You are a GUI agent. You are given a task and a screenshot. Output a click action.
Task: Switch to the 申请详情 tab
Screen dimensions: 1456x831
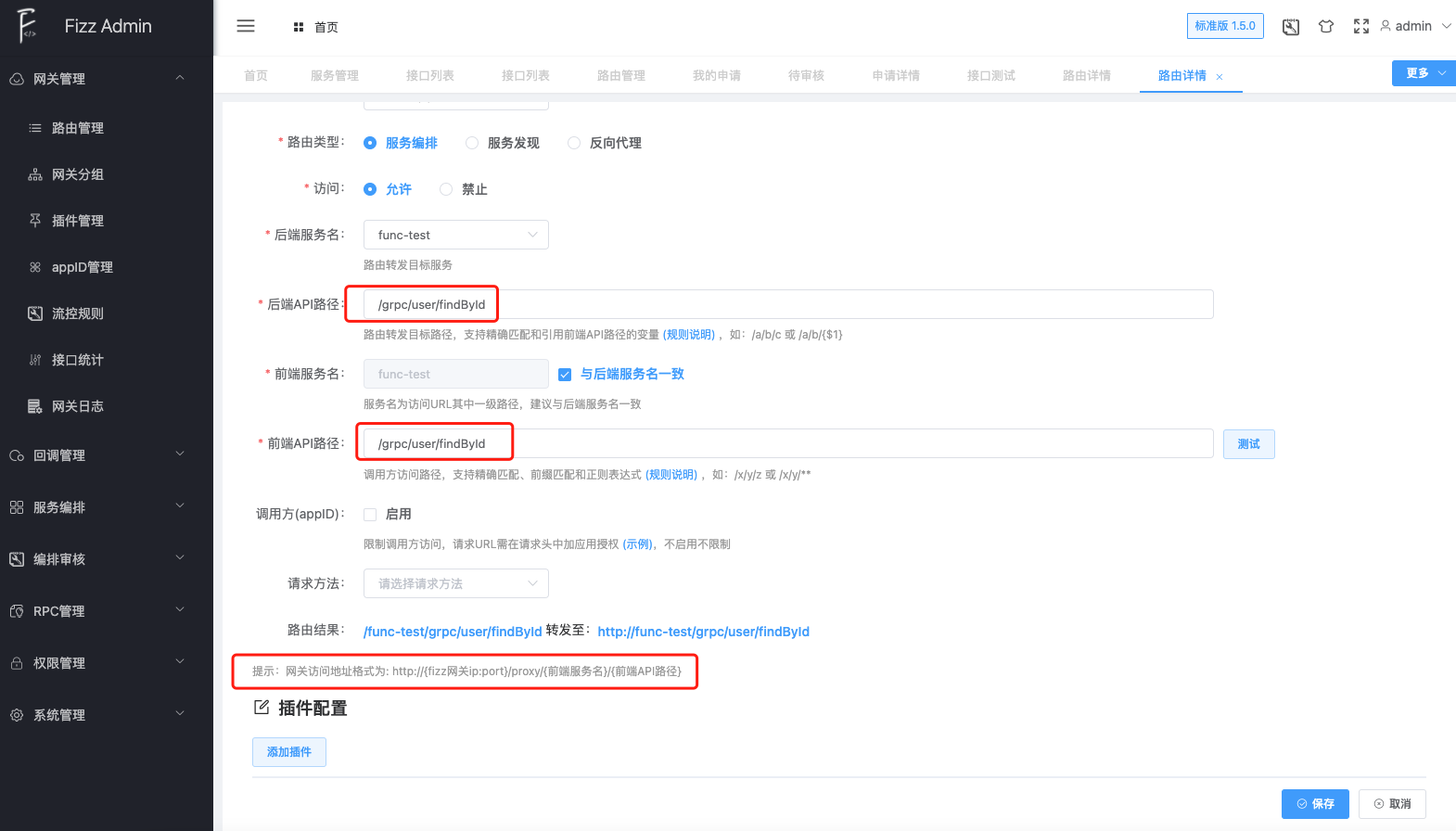coord(896,76)
